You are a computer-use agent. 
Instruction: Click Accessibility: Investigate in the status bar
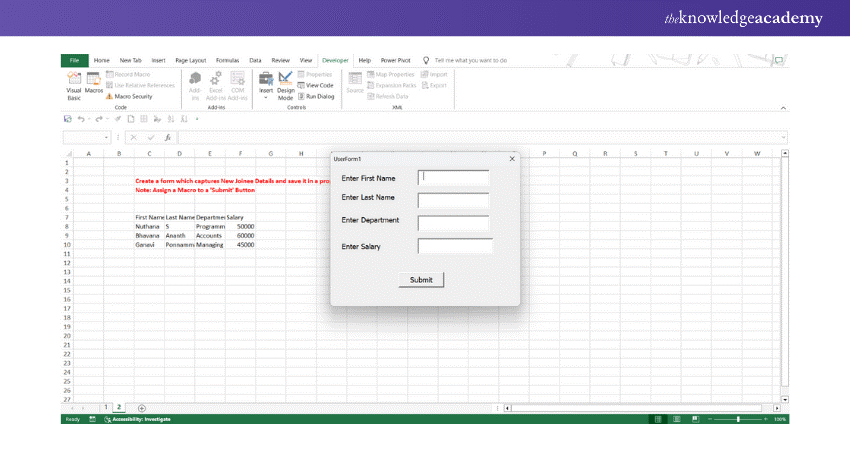point(136,419)
